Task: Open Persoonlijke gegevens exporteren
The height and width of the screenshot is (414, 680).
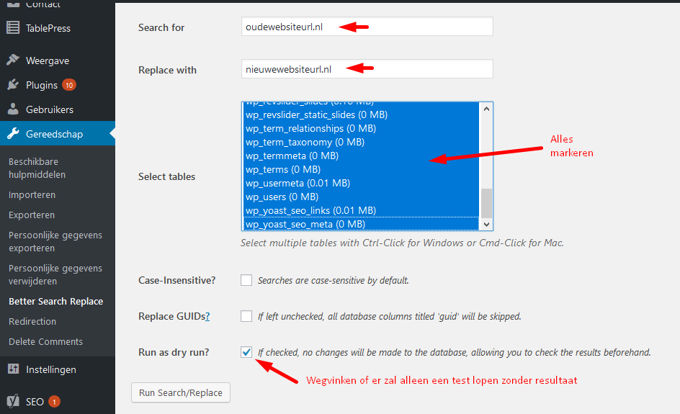Action: tap(56, 241)
